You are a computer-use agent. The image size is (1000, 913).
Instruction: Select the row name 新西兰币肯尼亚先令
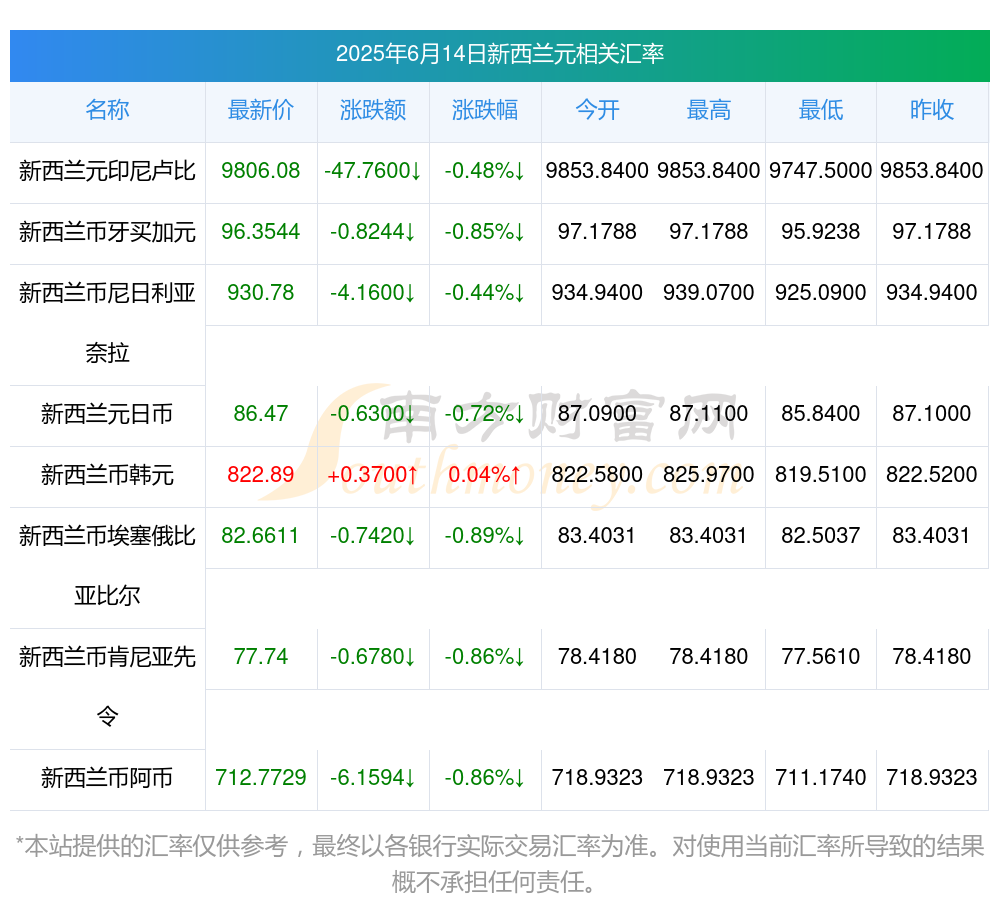107,687
